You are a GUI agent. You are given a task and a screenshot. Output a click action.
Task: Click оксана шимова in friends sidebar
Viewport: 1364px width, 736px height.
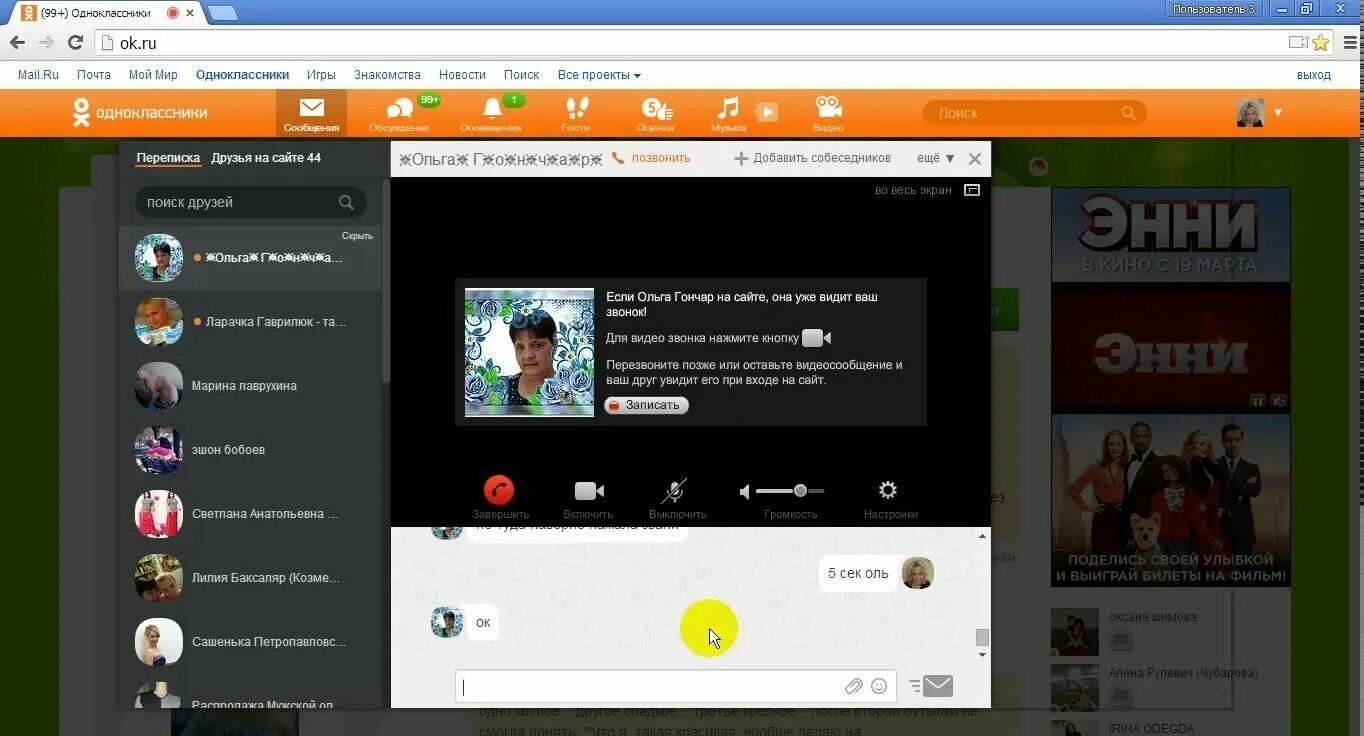(x=1152, y=617)
